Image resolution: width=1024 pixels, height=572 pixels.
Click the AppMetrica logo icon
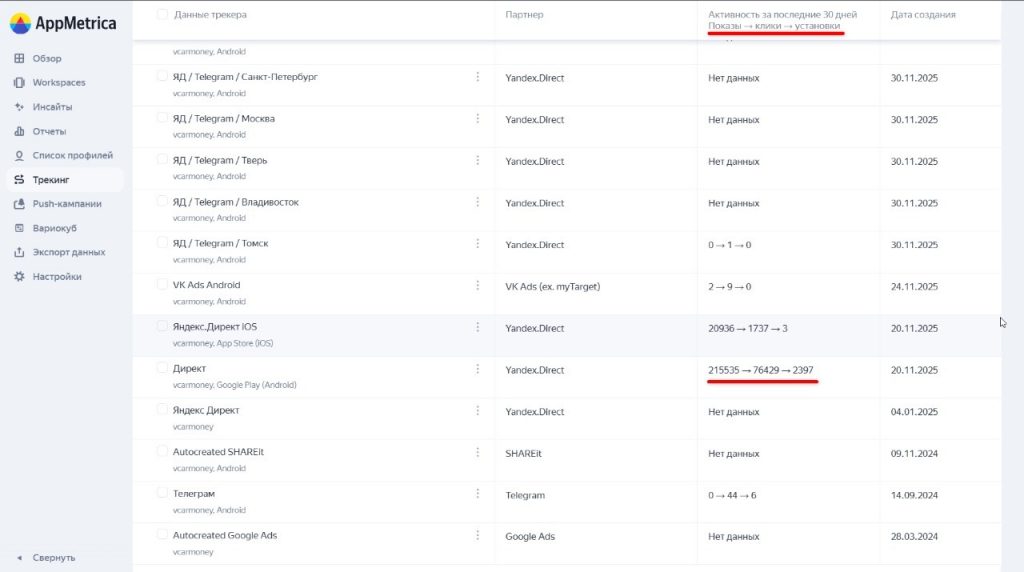point(20,24)
